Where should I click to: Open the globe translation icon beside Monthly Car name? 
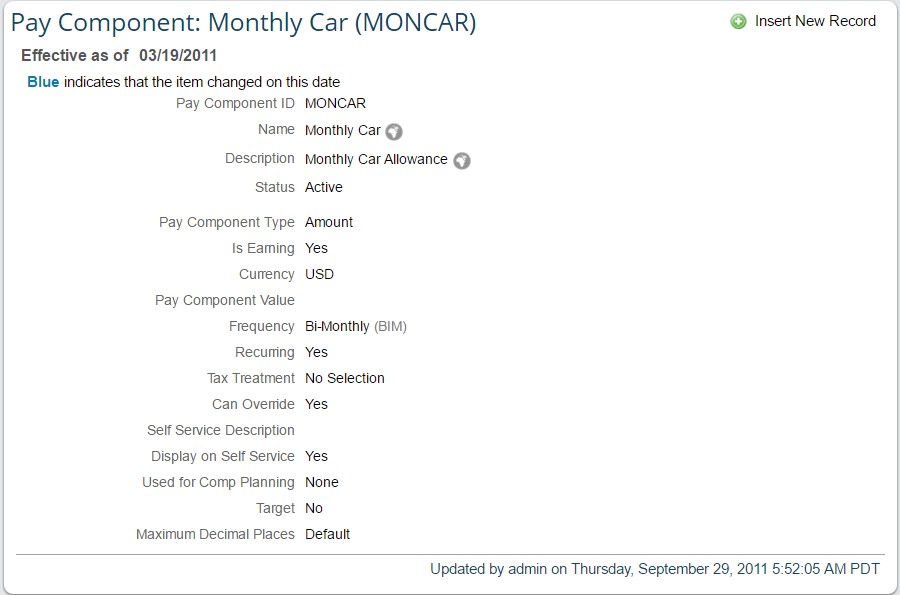[x=394, y=132]
